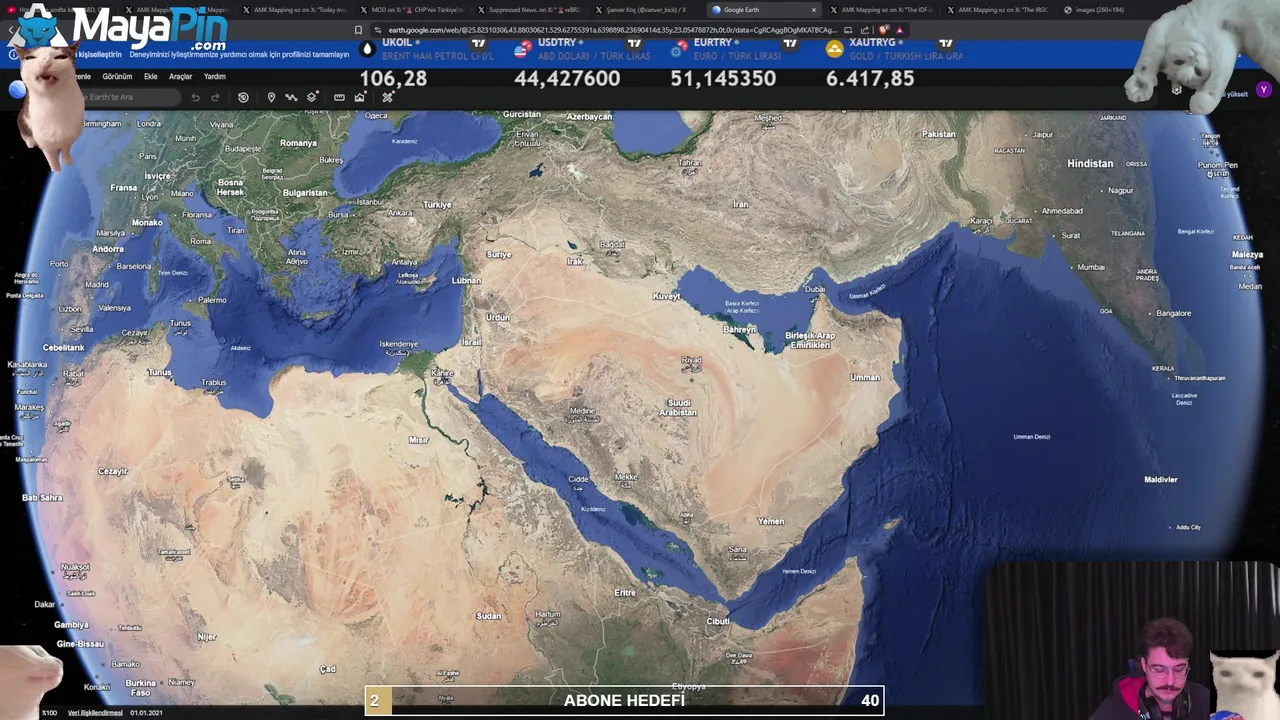This screenshot has width=1280, height=720.
Task: Click the 01.01.2021 imagery date
Action: pos(146,713)
